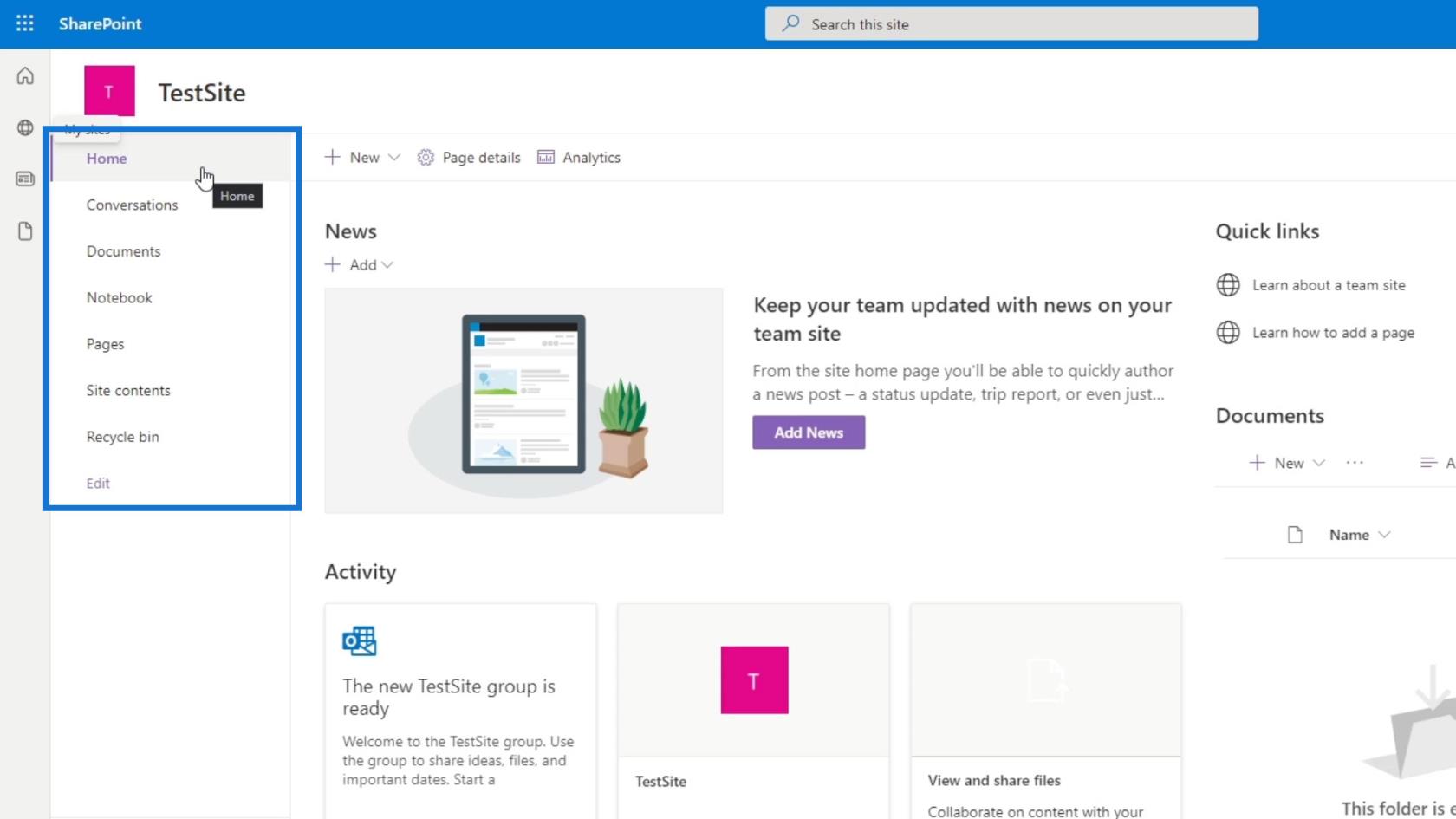Image resolution: width=1456 pixels, height=819 pixels.
Task: Click the plus icon beside New in the command bar
Action: pos(333,157)
